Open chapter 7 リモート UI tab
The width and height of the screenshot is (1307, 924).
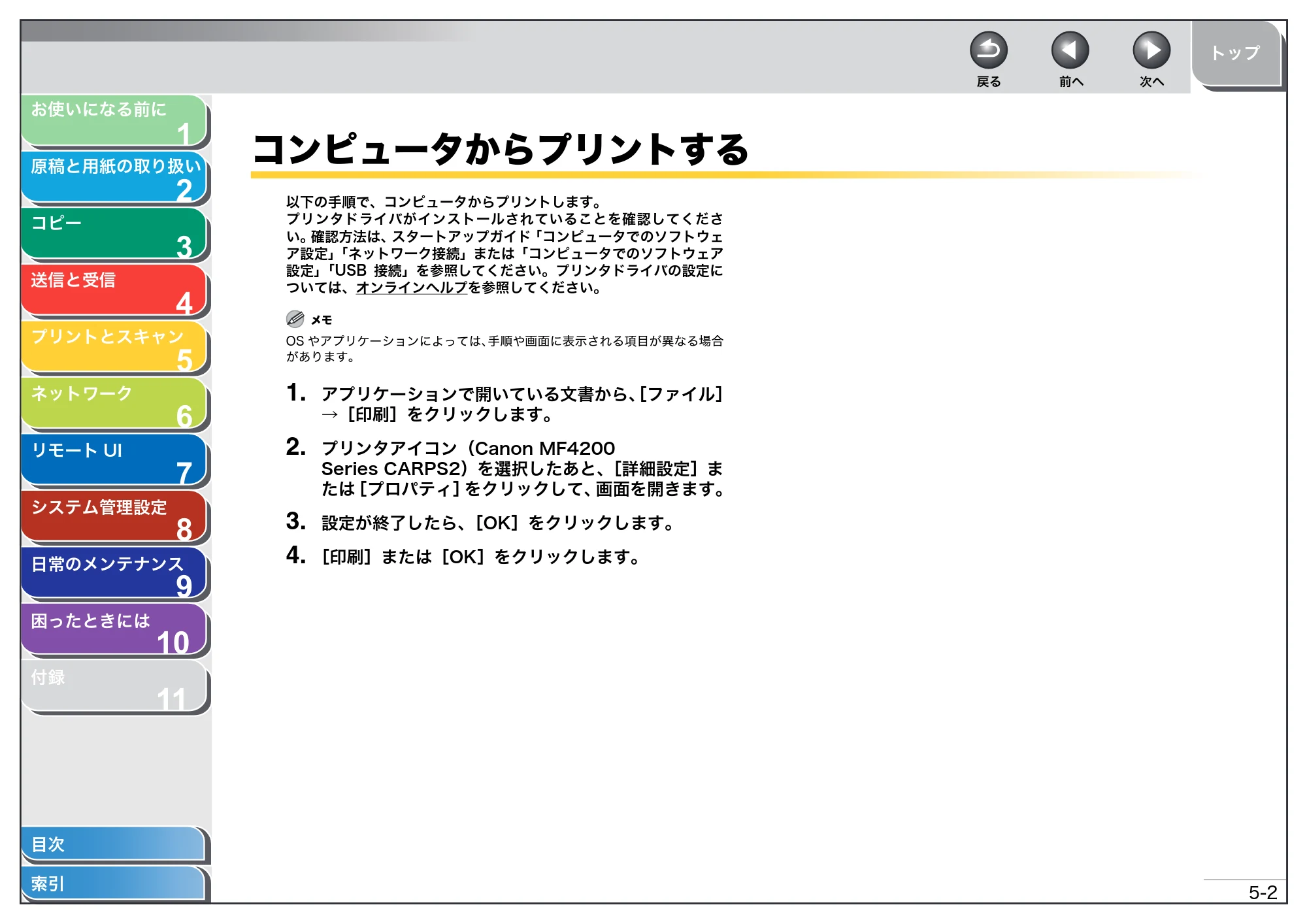114,461
